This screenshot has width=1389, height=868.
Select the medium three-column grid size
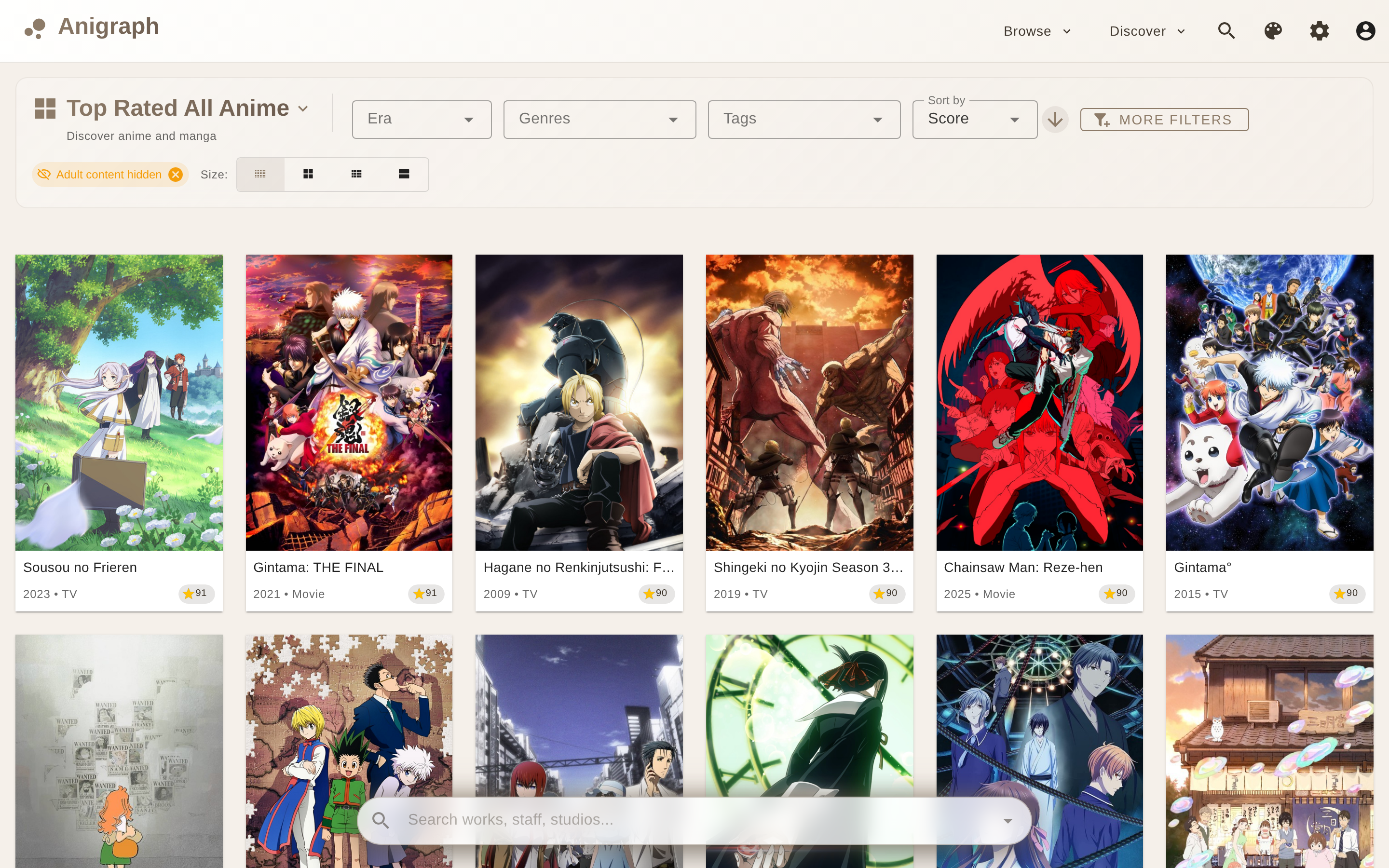[356, 175]
